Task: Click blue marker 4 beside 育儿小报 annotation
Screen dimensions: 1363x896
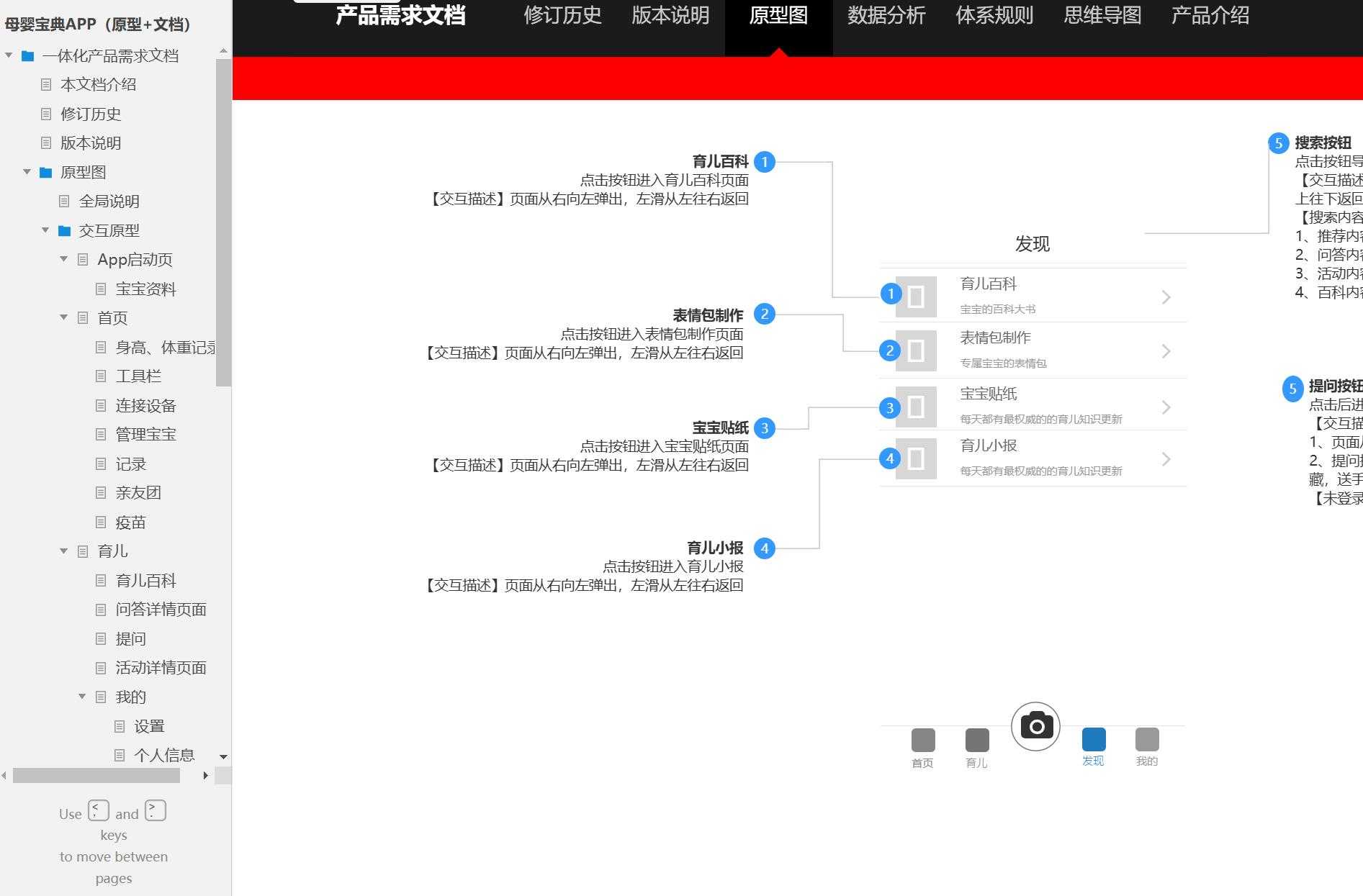Action: point(765,547)
